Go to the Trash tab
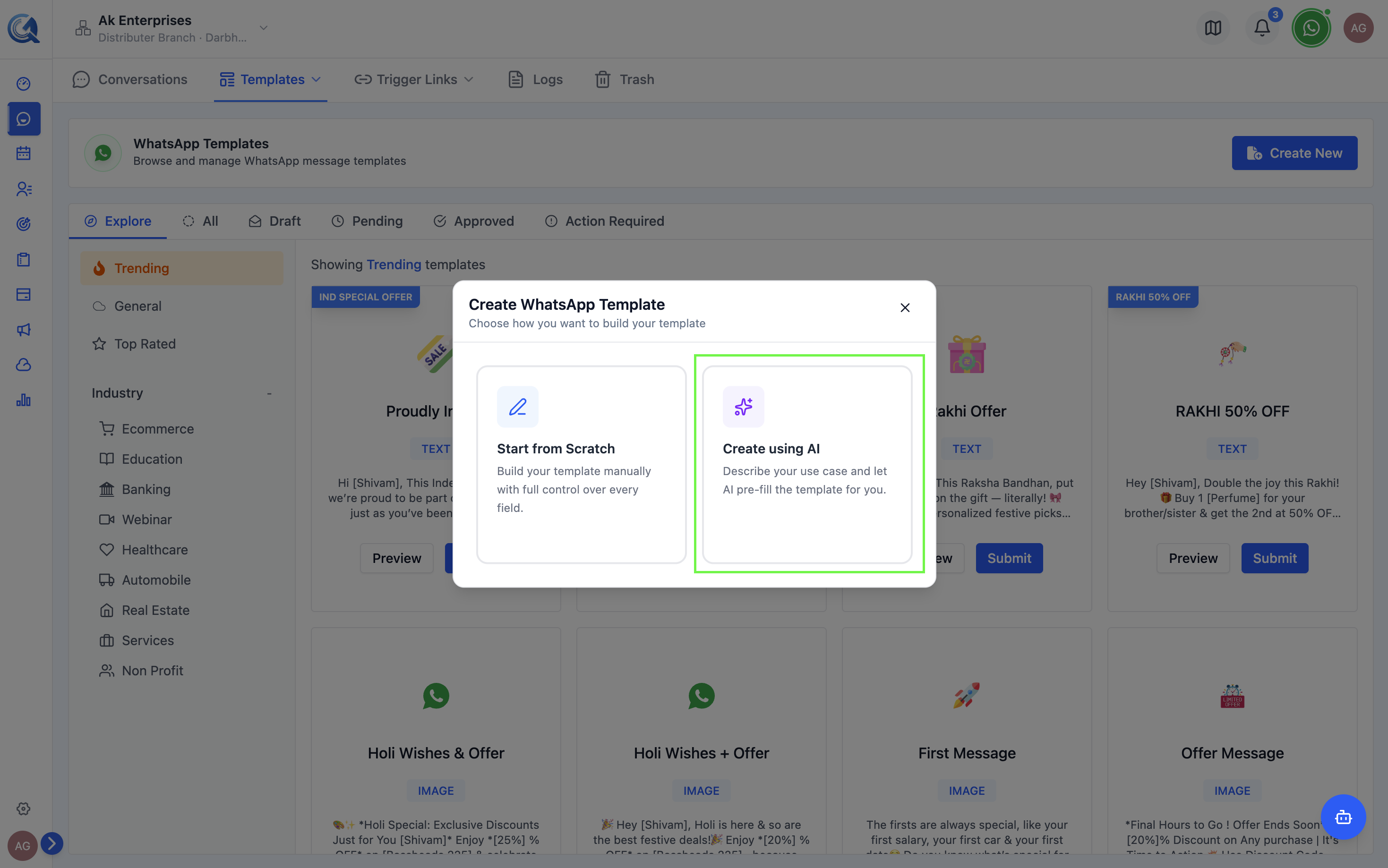 tap(624, 79)
